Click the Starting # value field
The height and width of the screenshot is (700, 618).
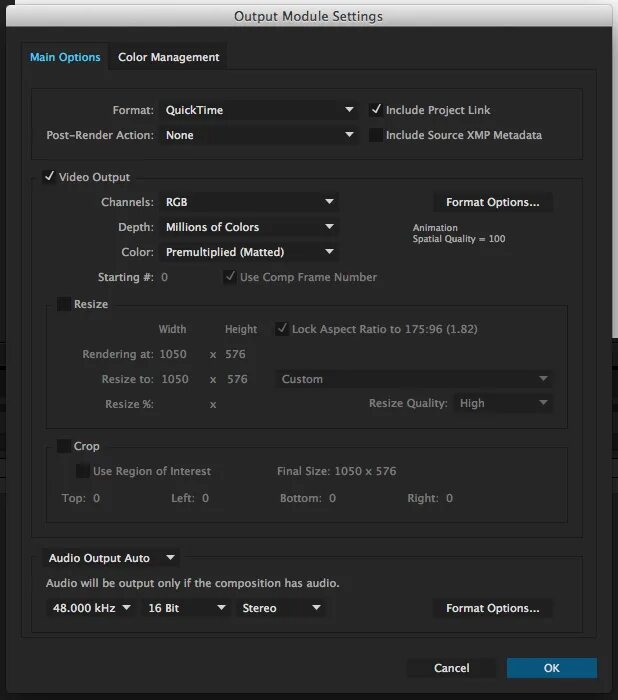tap(164, 277)
